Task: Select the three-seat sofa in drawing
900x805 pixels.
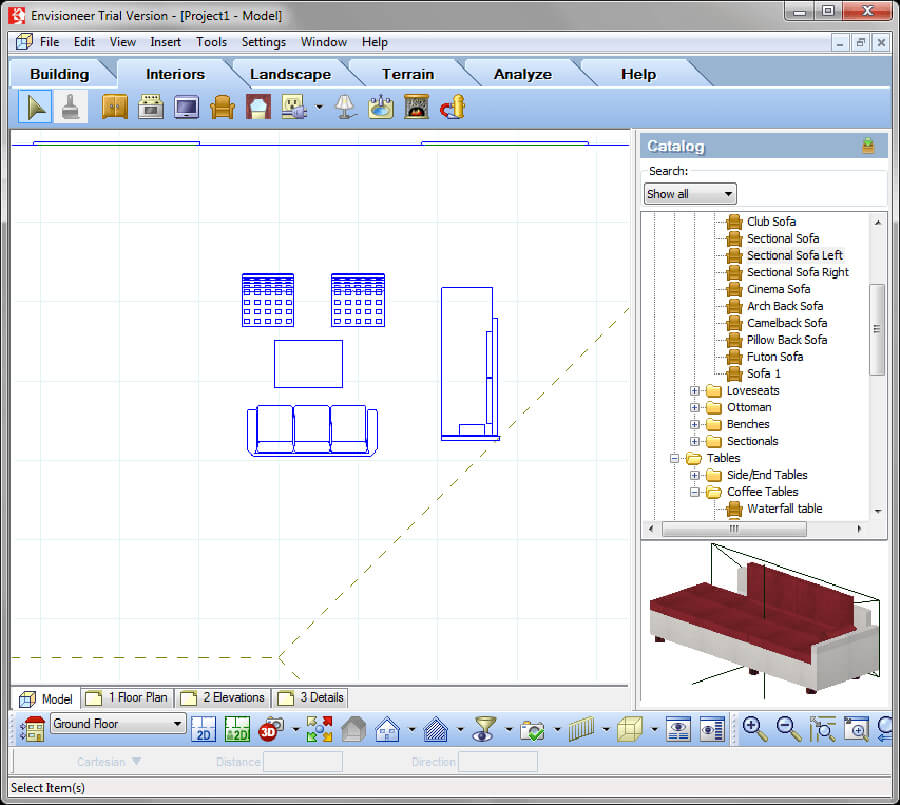Action: tap(312, 431)
